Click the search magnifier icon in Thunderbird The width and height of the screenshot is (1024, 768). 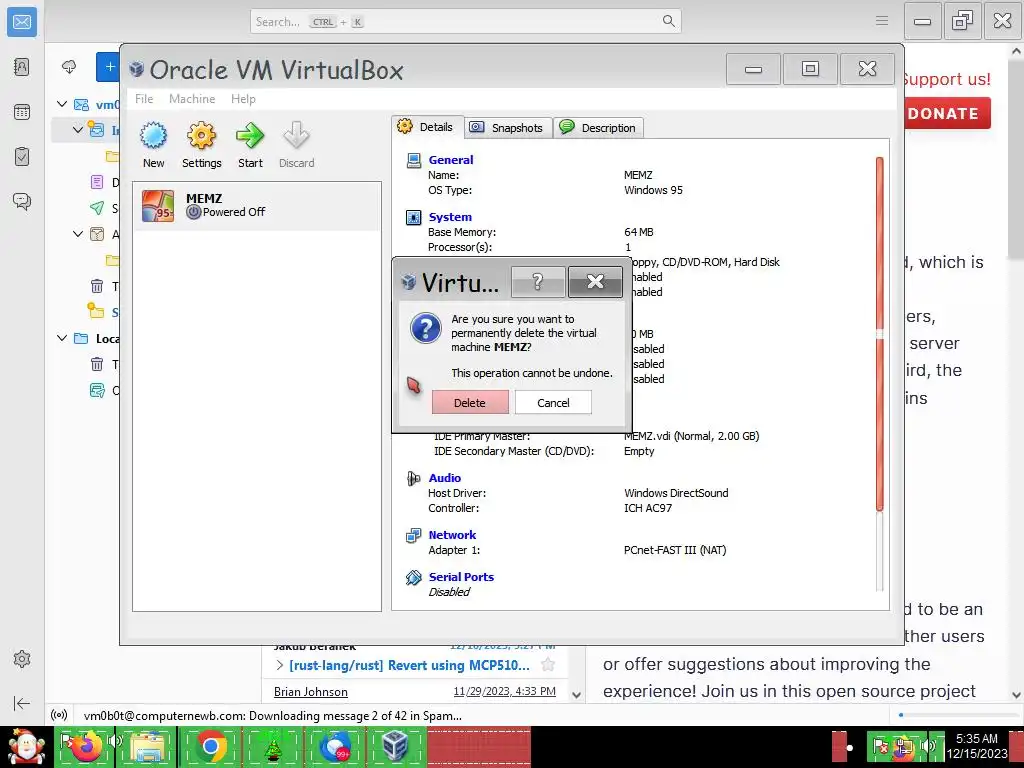pyautogui.click(x=669, y=21)
